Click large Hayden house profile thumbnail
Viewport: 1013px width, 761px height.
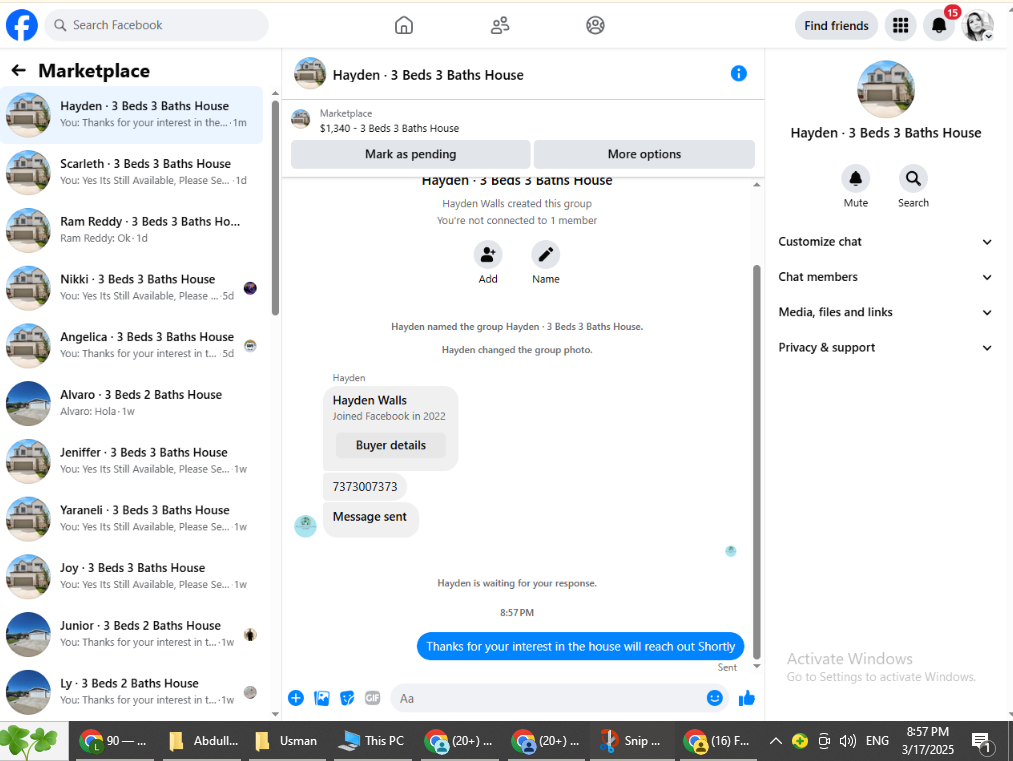coord(886,89)
